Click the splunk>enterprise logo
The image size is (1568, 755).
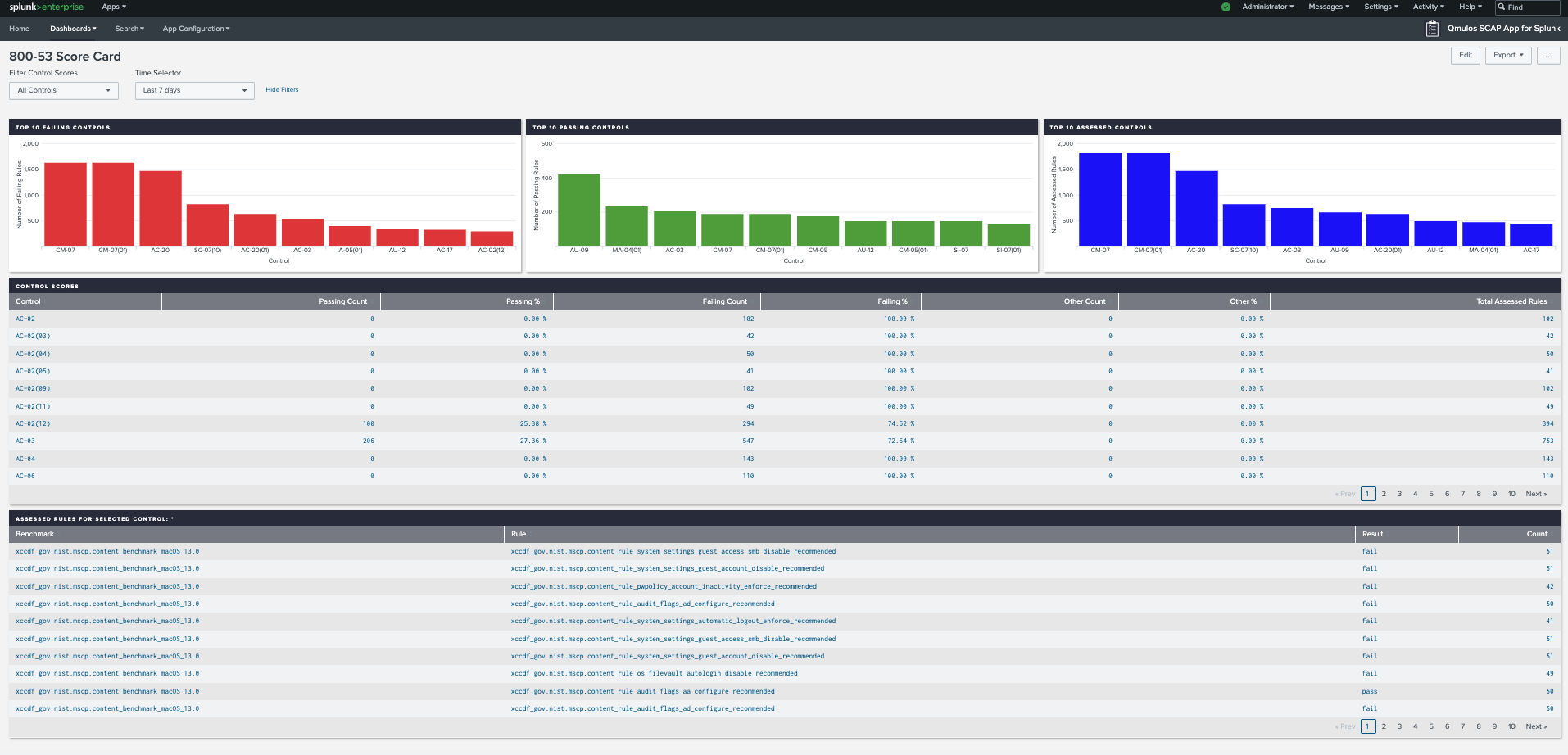click(x=47, y=7)
